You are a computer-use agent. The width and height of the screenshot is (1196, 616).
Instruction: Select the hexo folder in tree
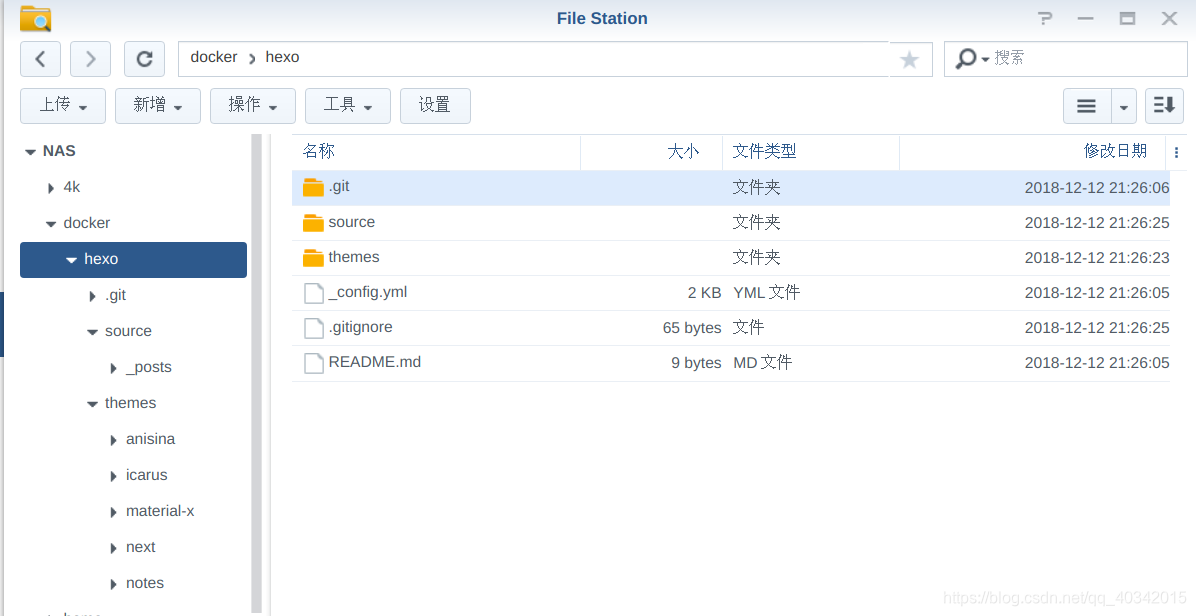133,259
